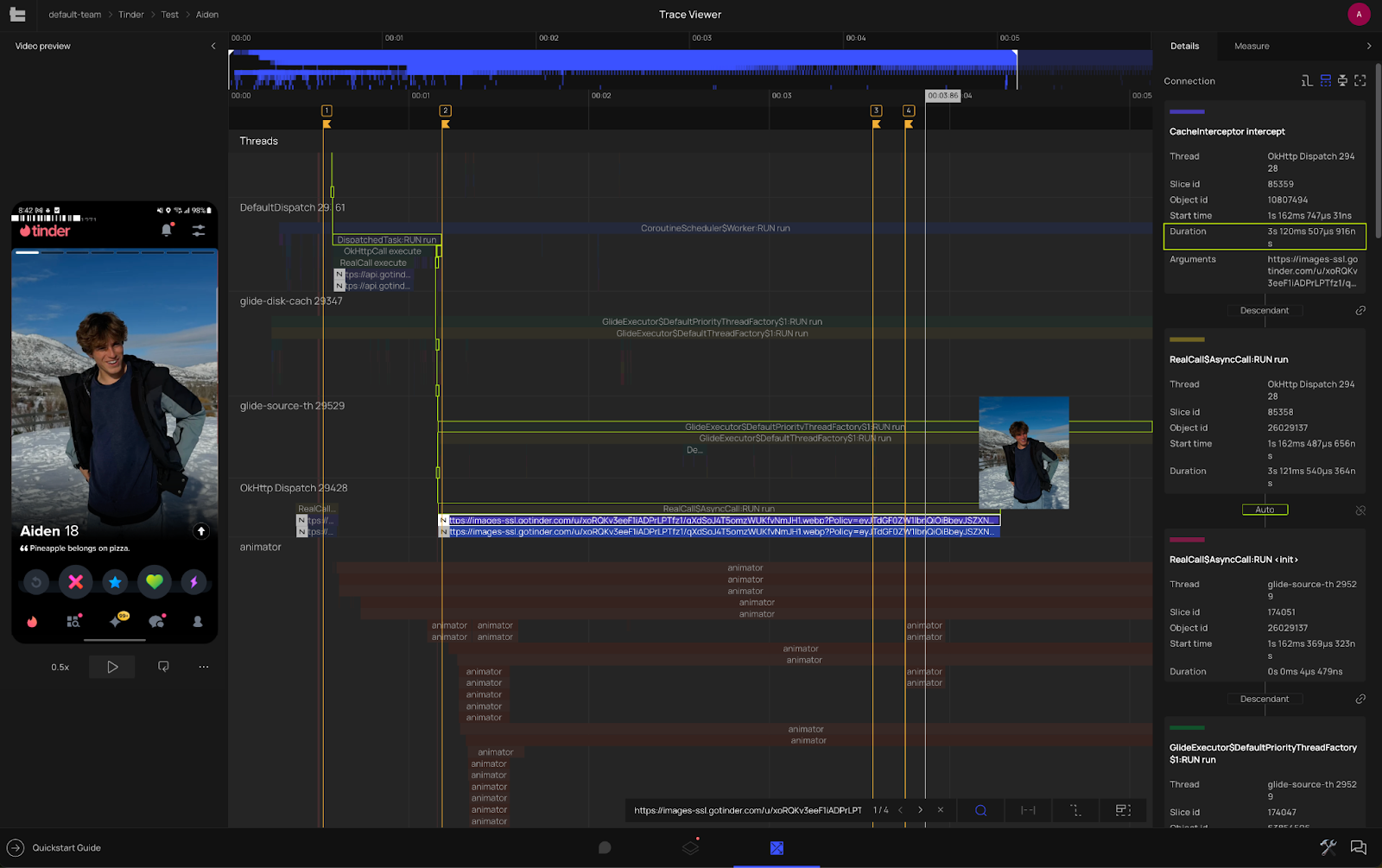Click Descendant button under RealCall init section
The height and width of the screenshot is (868, 1382).
click(1265, 699)
